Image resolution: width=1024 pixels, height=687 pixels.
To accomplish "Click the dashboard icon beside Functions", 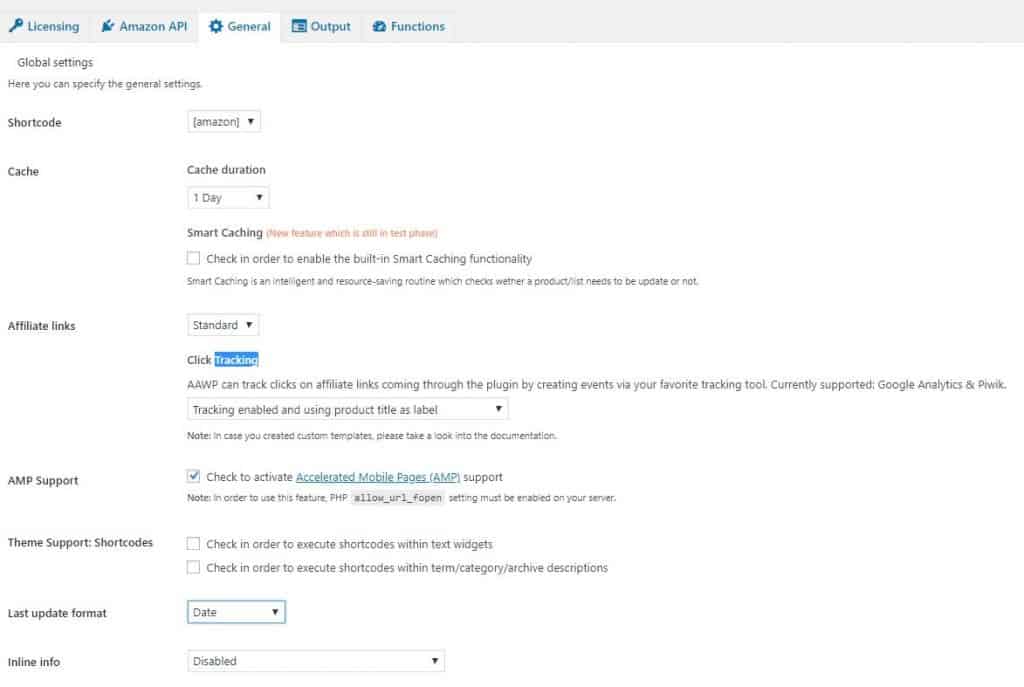I will (379, 26).
